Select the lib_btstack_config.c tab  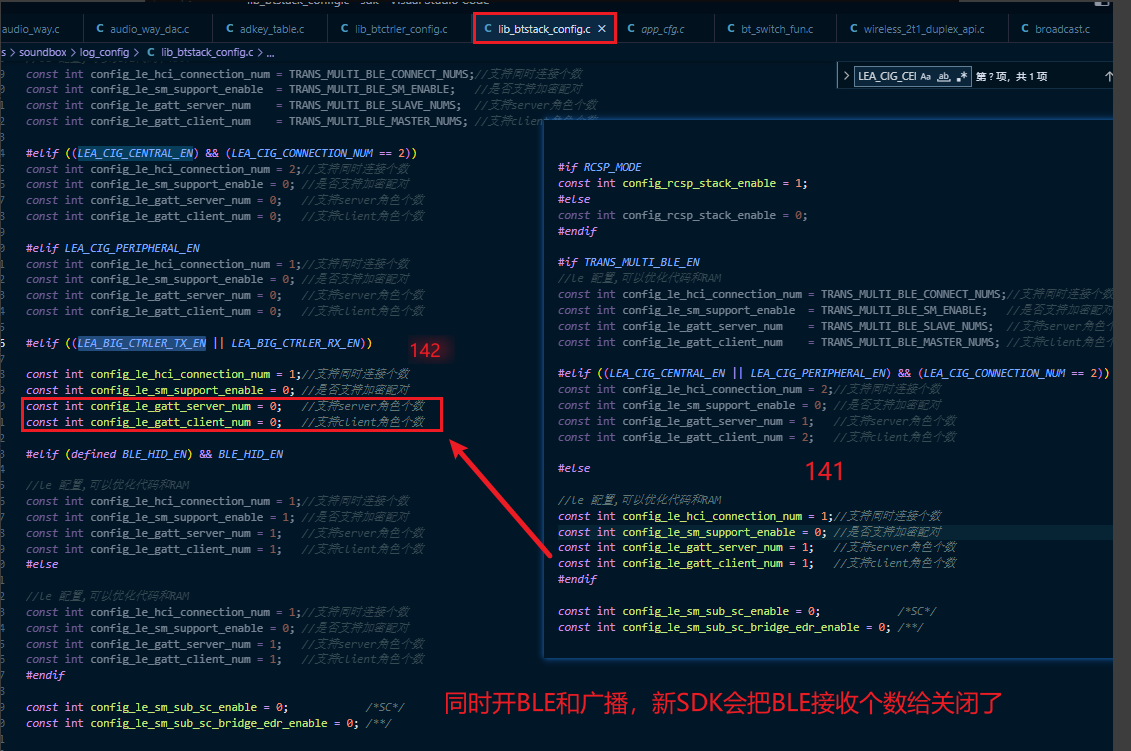point(545,29)
